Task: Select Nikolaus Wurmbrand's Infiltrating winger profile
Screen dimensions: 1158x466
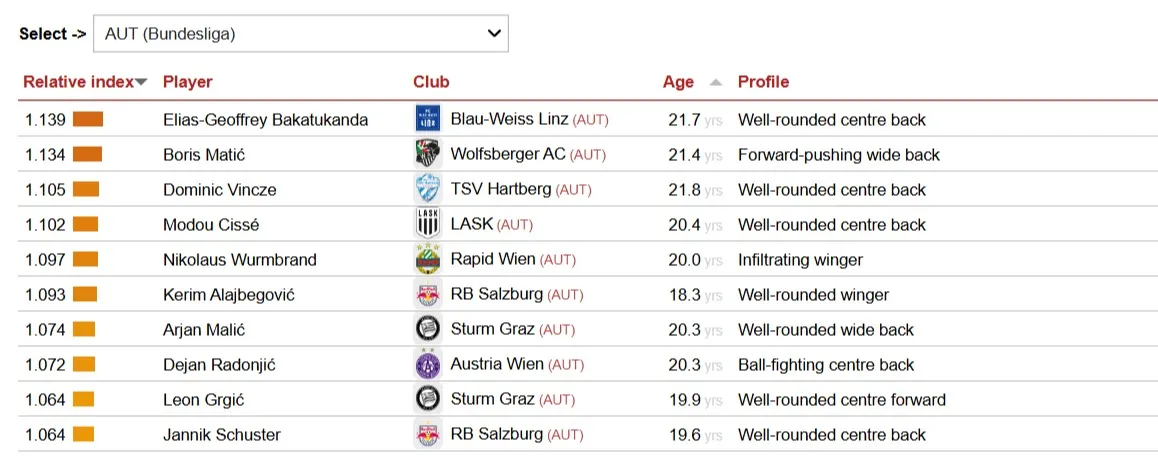Action: 800,260
